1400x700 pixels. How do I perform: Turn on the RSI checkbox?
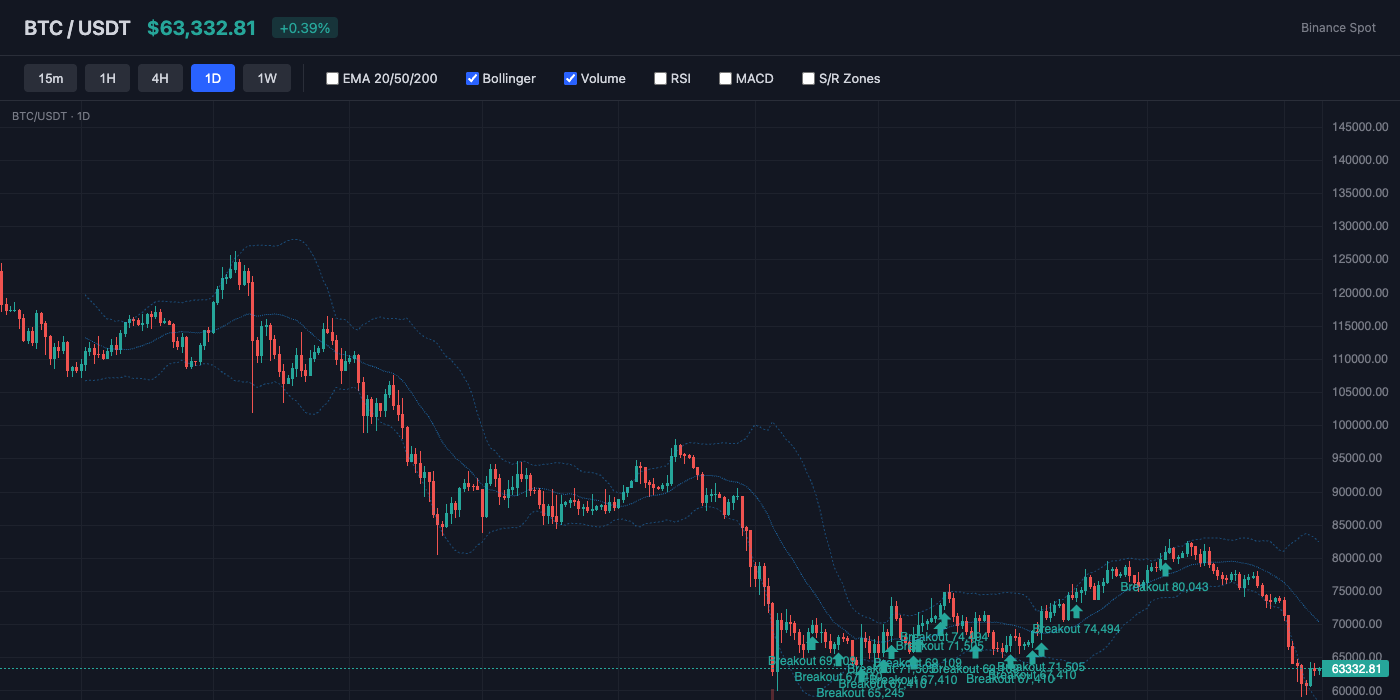[x=660, y=78]
